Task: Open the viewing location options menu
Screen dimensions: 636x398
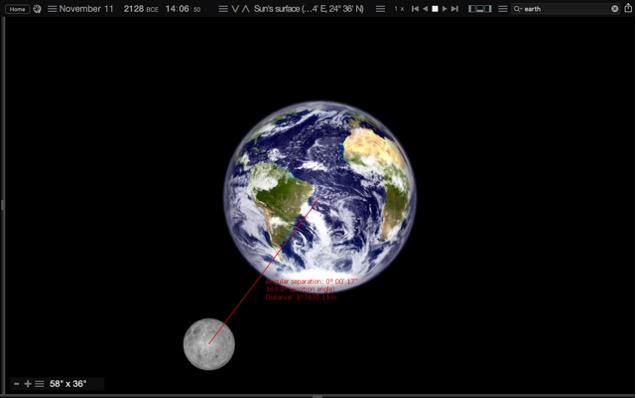Action: coord(223,9)
